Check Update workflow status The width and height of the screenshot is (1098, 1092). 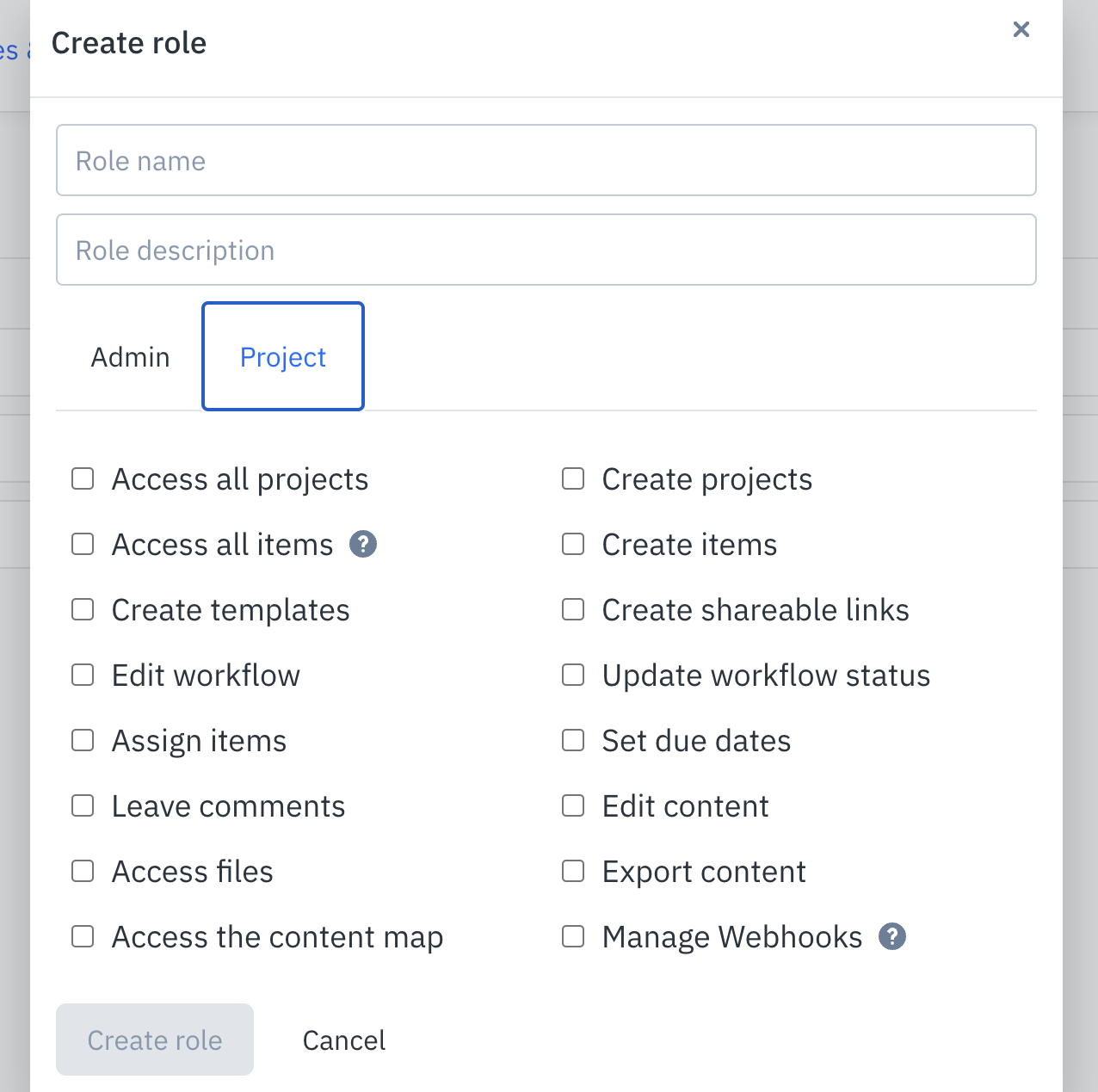coord(573,675)
